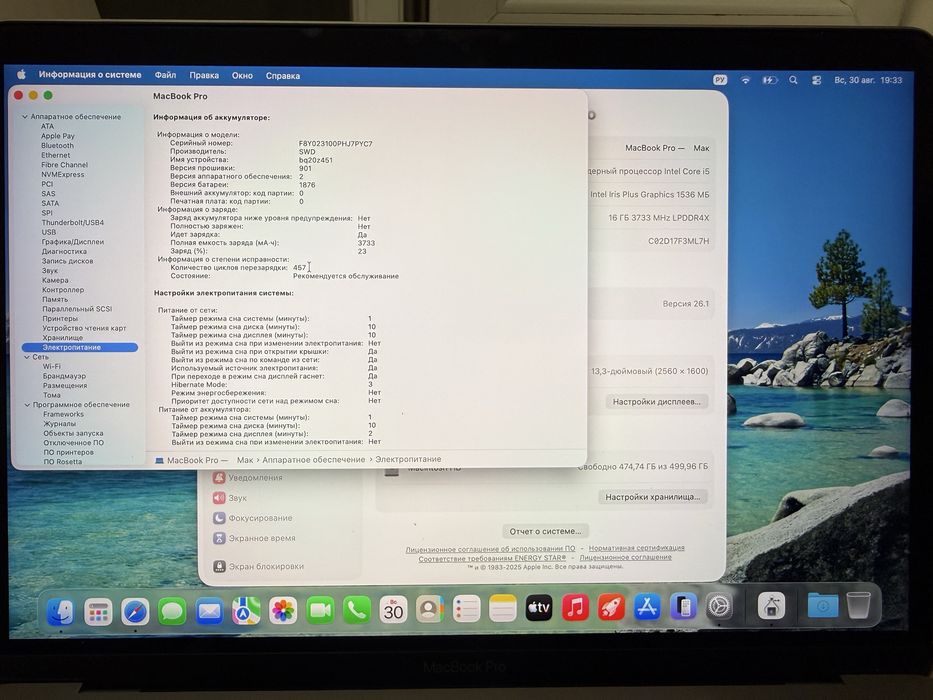
Task: Open the Music app icon
Action: (x=575, y=608)
